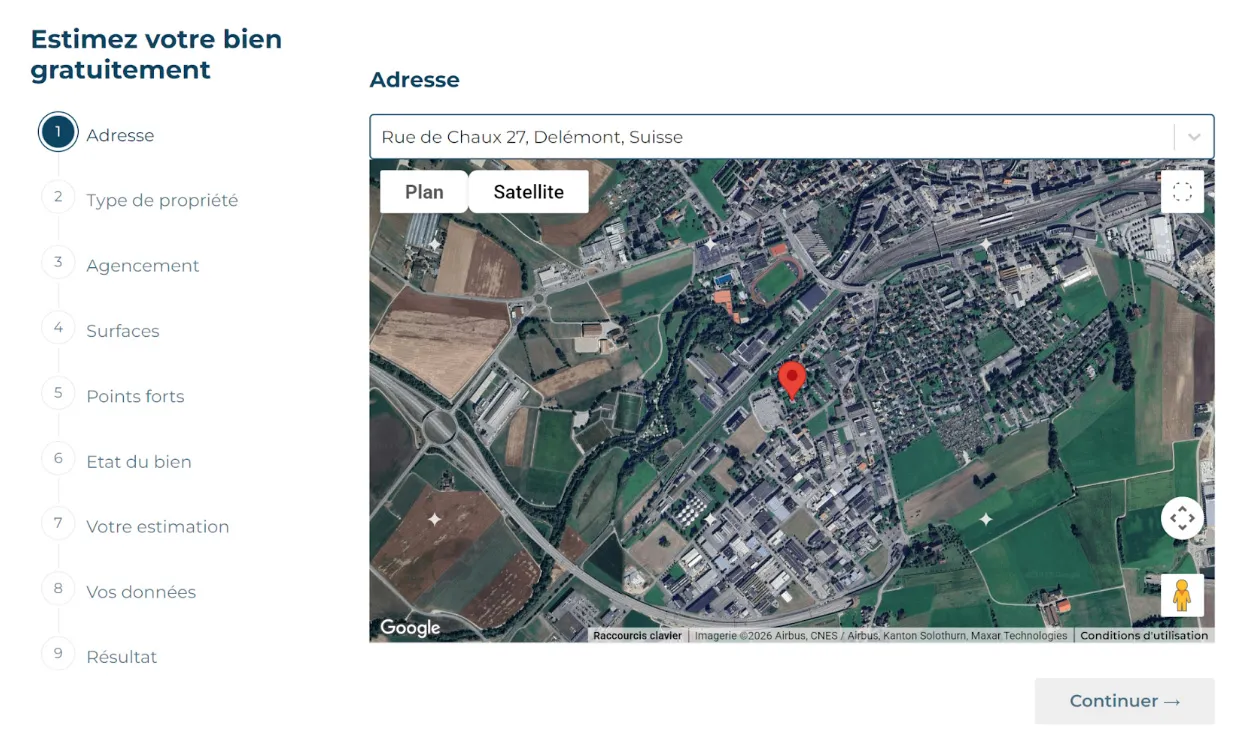Open the Surfaces step
The image size is (1250, 750).
point(57,327)
